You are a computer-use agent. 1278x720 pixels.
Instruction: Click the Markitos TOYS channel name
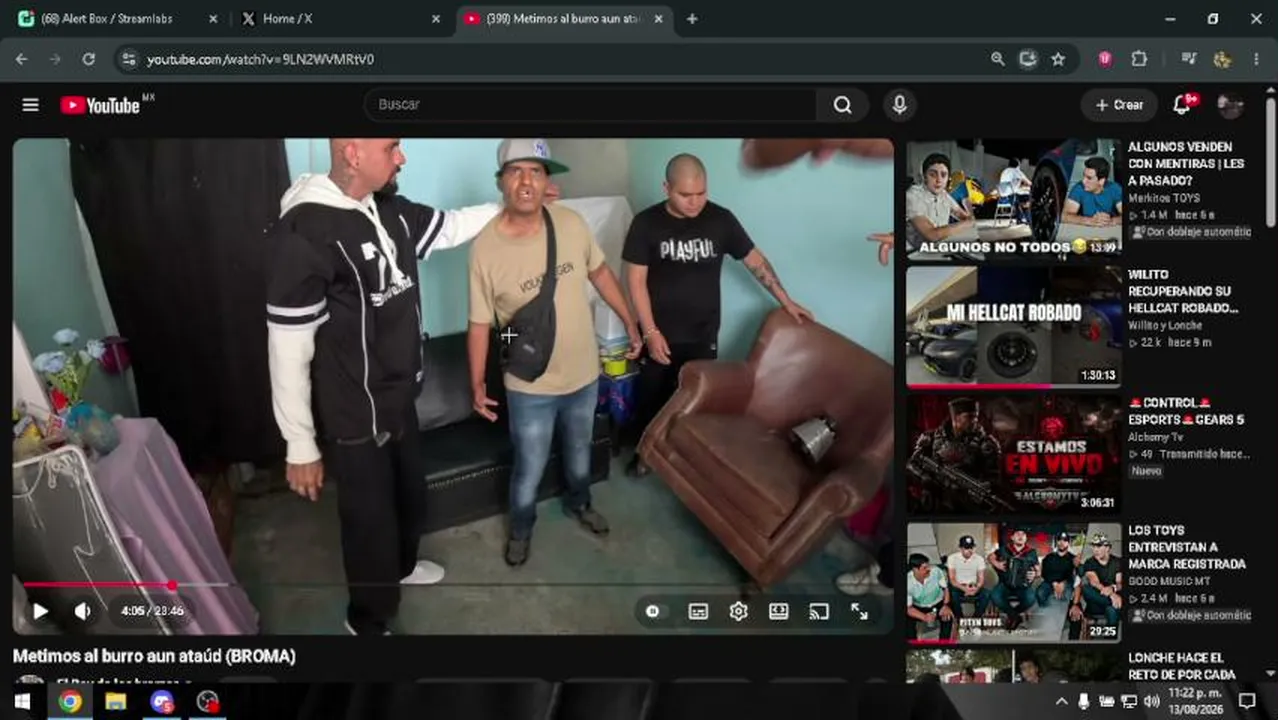tap(1164, 198)
